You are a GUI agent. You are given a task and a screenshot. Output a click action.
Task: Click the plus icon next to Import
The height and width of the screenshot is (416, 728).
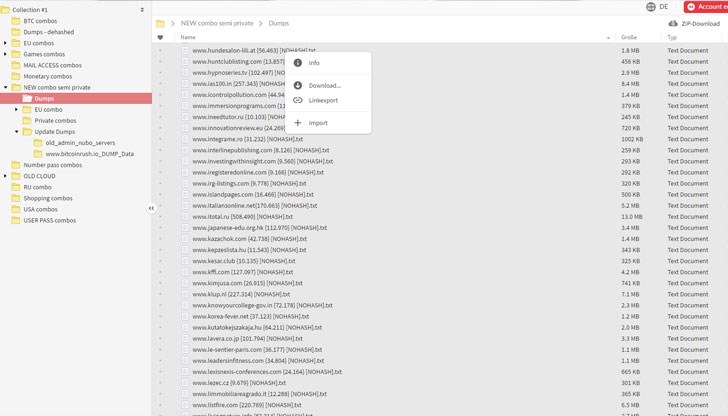click(297, 123)
